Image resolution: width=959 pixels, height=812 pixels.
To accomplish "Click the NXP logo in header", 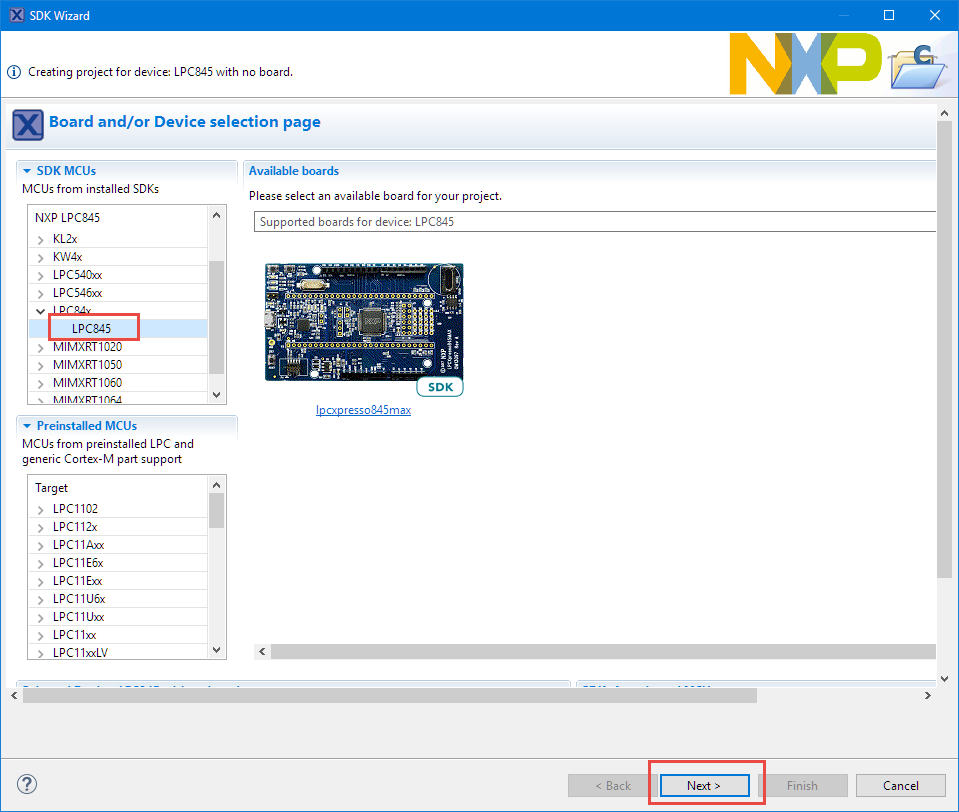I will coord(804,64).
